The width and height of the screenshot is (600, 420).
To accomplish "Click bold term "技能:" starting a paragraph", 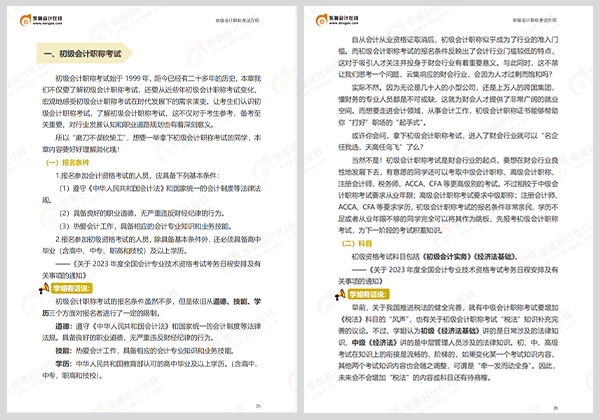I will pyautogui.click(x=64, y=351).
